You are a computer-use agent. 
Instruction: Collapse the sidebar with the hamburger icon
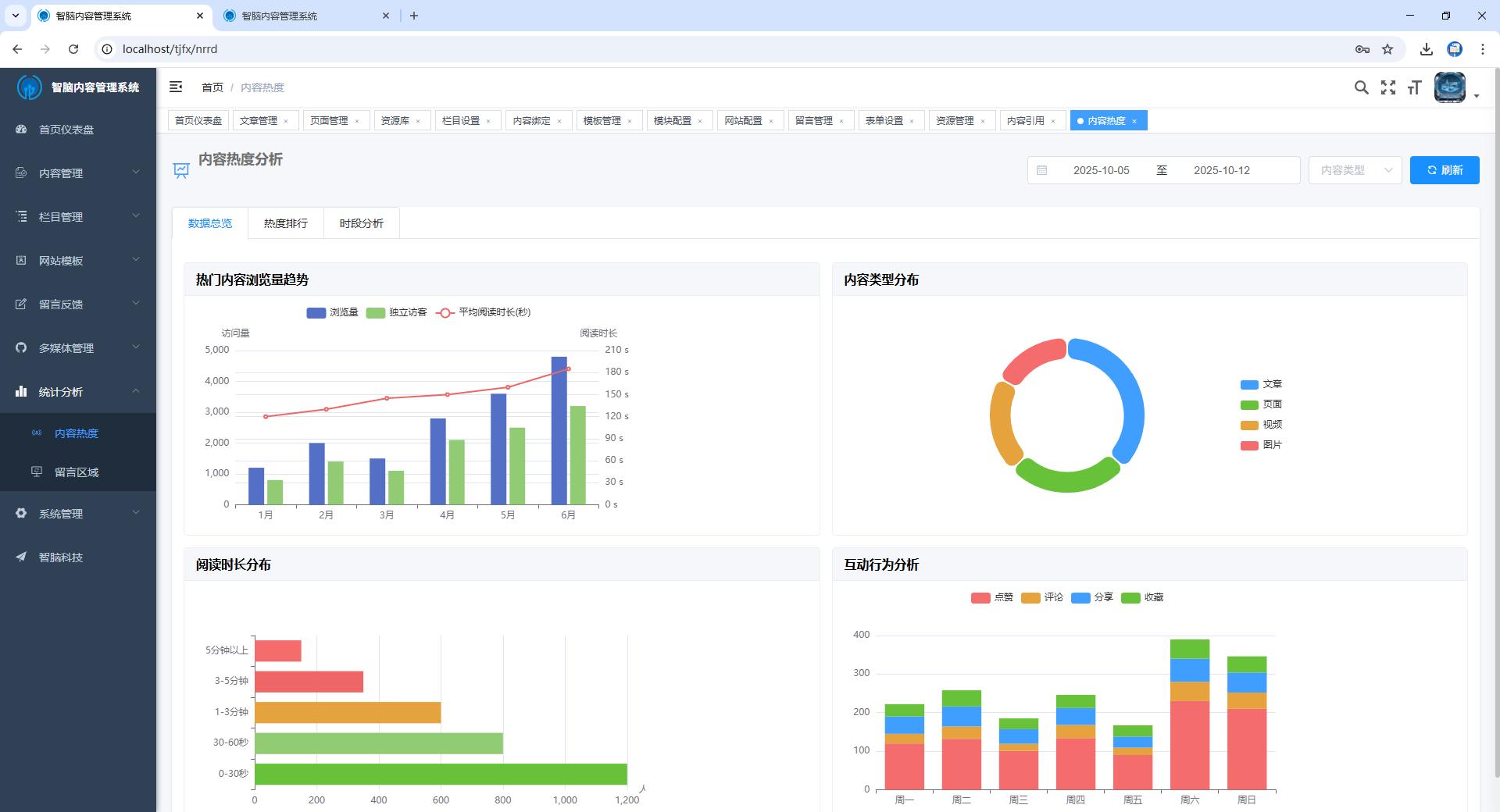pos(176,87)
